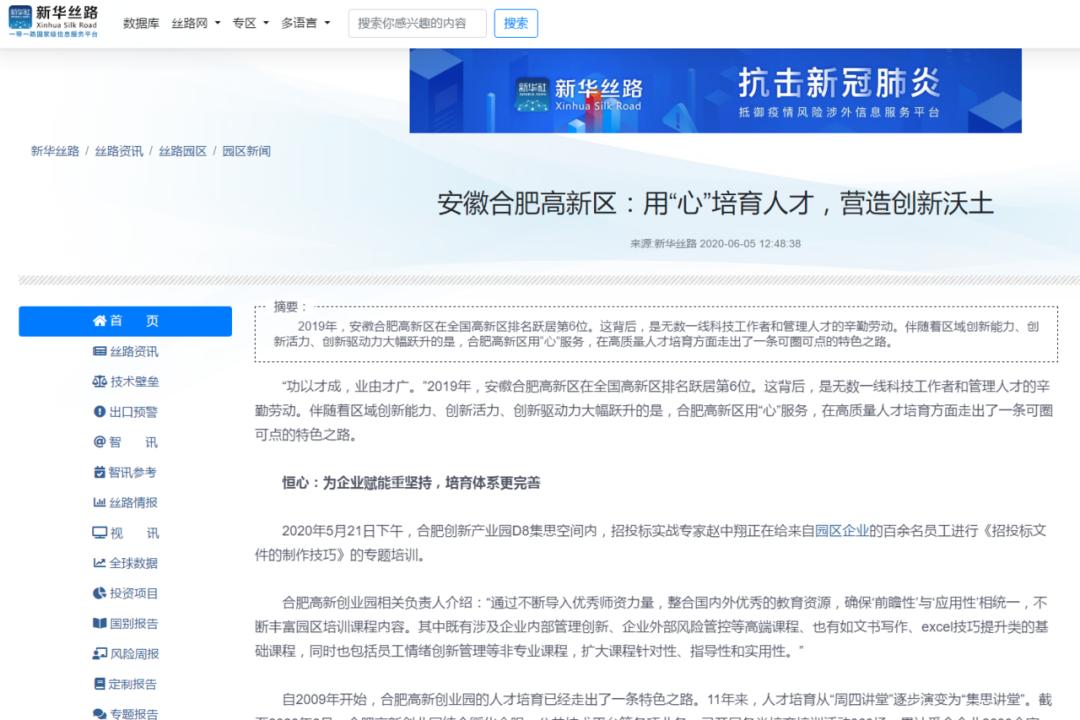Click the publish date 2020-06-05 12:48:38
This screenshot has height=720, width=1080.
[x=750, y=244]
